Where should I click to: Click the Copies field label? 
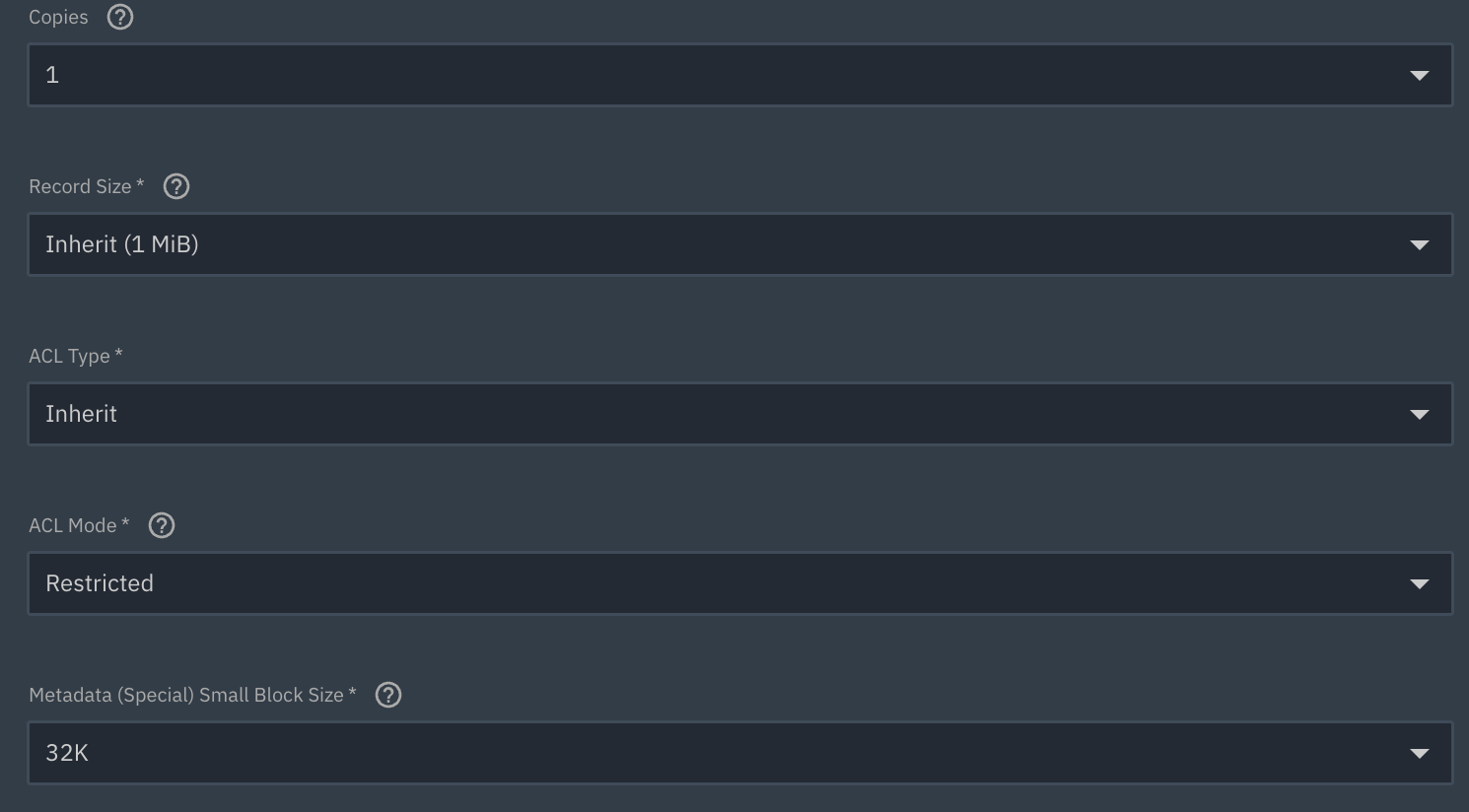point(58,17)
